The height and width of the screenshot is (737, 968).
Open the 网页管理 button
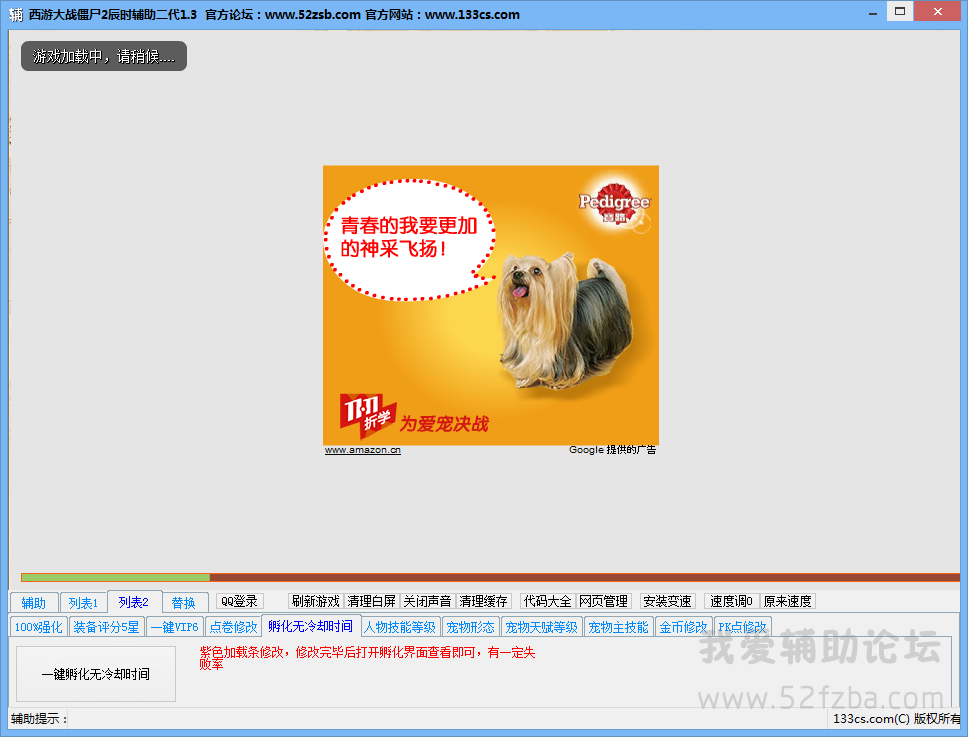[604, 601]
